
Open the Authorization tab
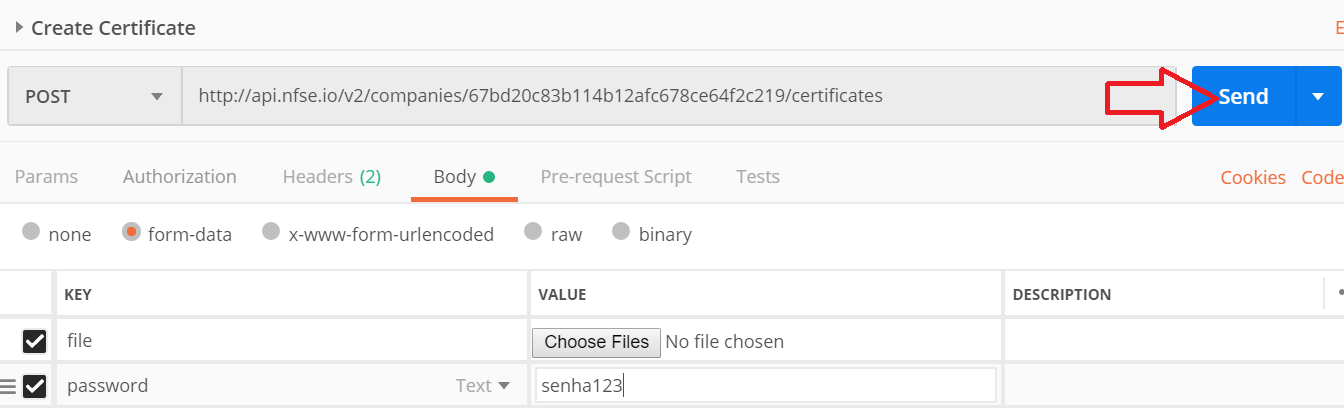(180, 177)
